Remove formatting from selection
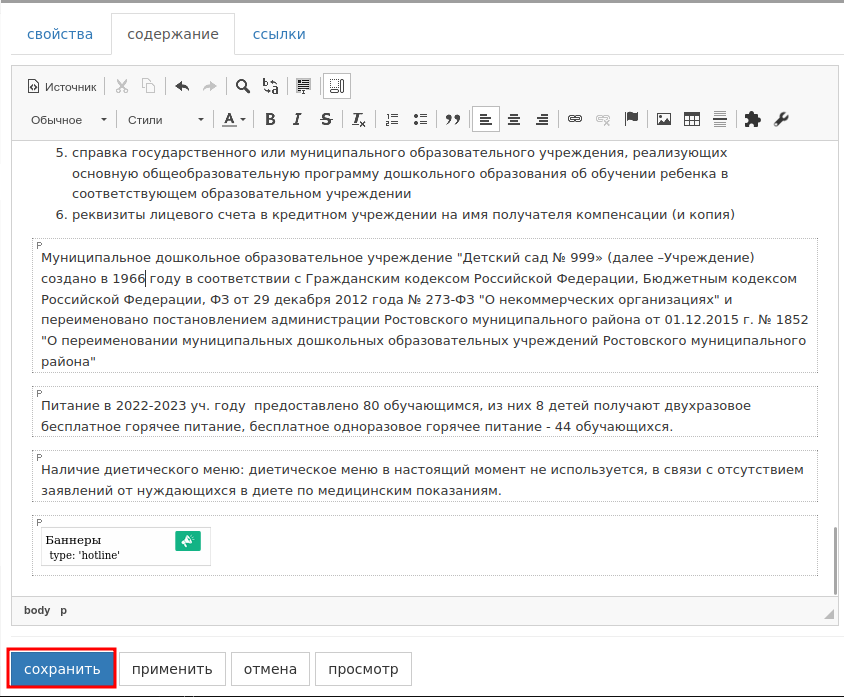 [x=358, y=120]
